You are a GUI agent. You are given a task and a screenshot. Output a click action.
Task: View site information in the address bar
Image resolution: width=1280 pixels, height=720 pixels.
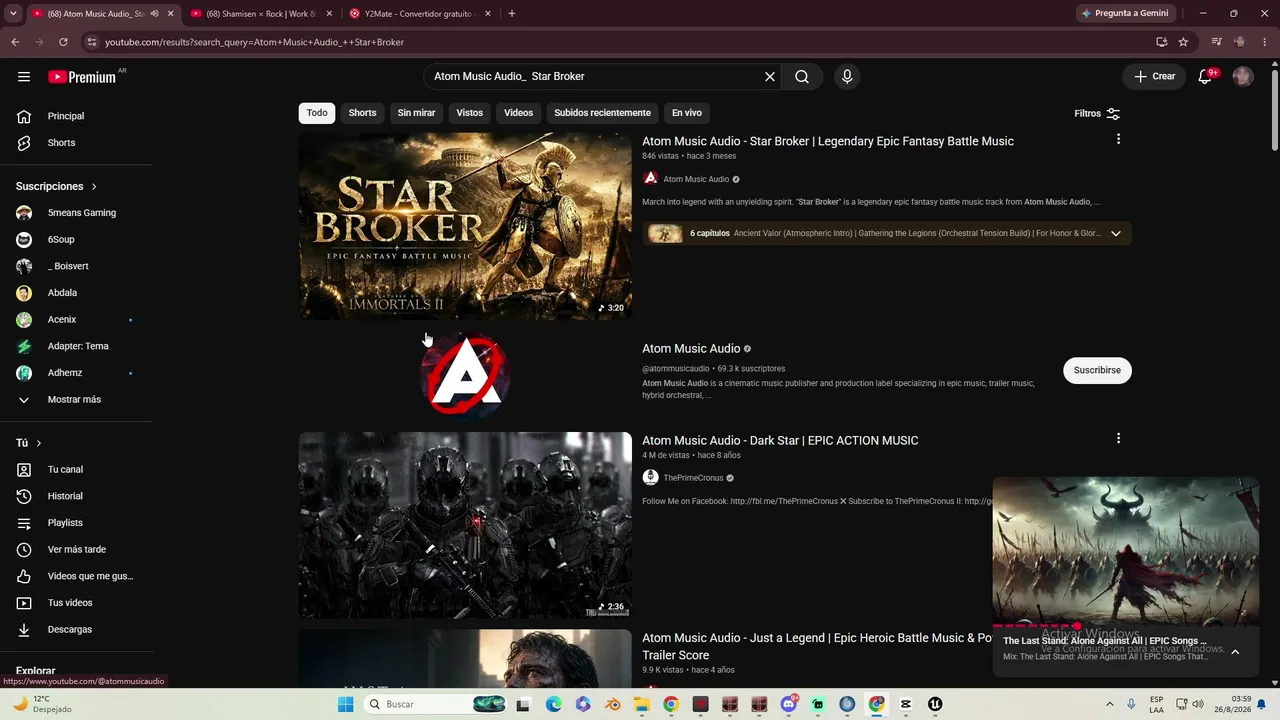[92, 42]
